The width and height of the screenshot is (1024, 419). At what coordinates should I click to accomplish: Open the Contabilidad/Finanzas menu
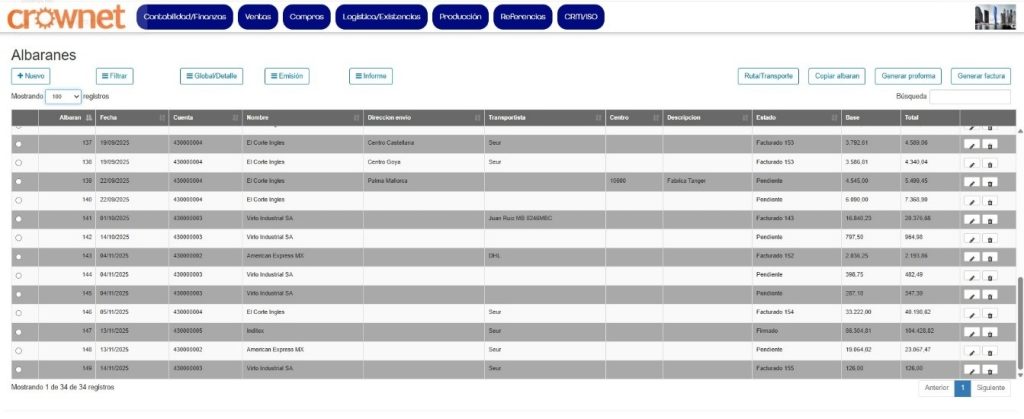184,18
